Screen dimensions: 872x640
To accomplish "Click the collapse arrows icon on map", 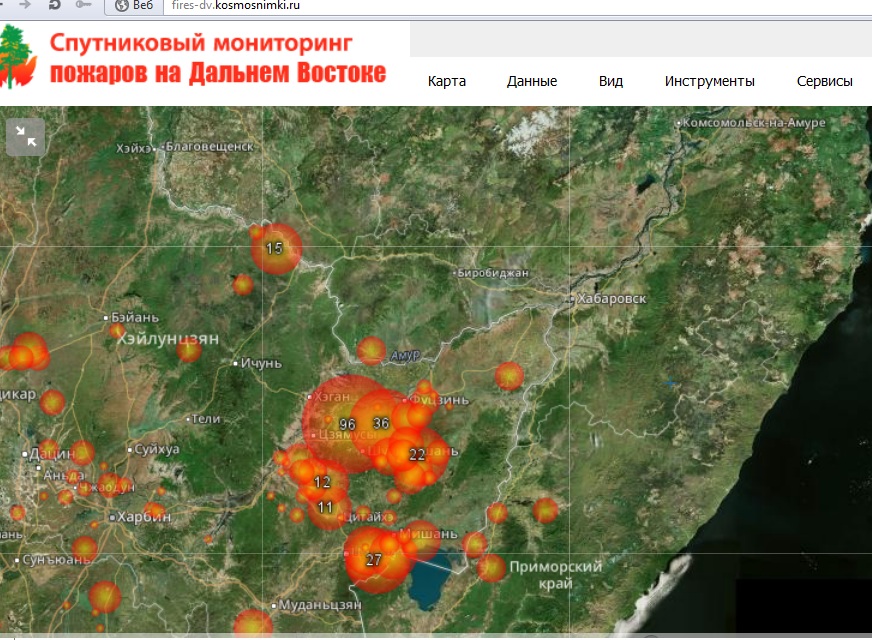I will 26,138.
